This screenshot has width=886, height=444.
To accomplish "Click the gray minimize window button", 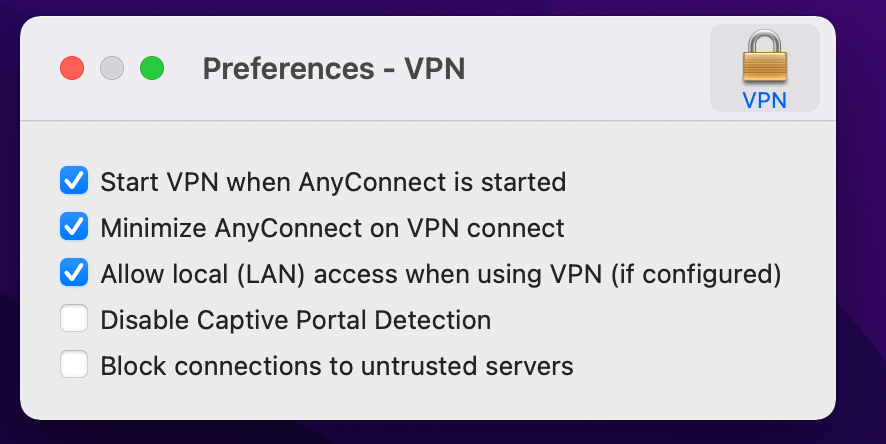I will coord(112,69).
